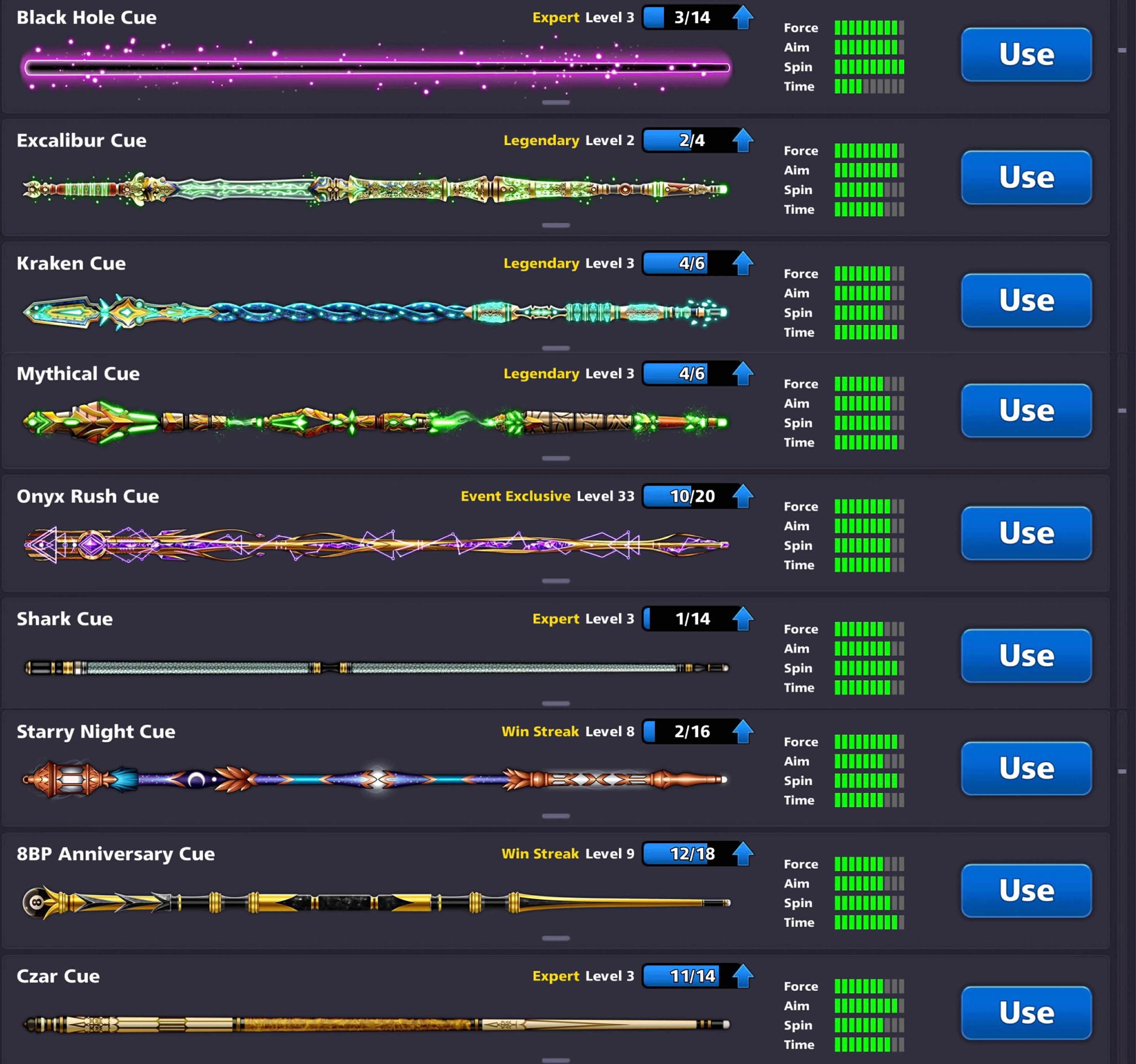The width and height of the screenshot is (1136, 1064).
Task: Click Excalibur Cue blue upgrade arrow
Action: point(743,140)
